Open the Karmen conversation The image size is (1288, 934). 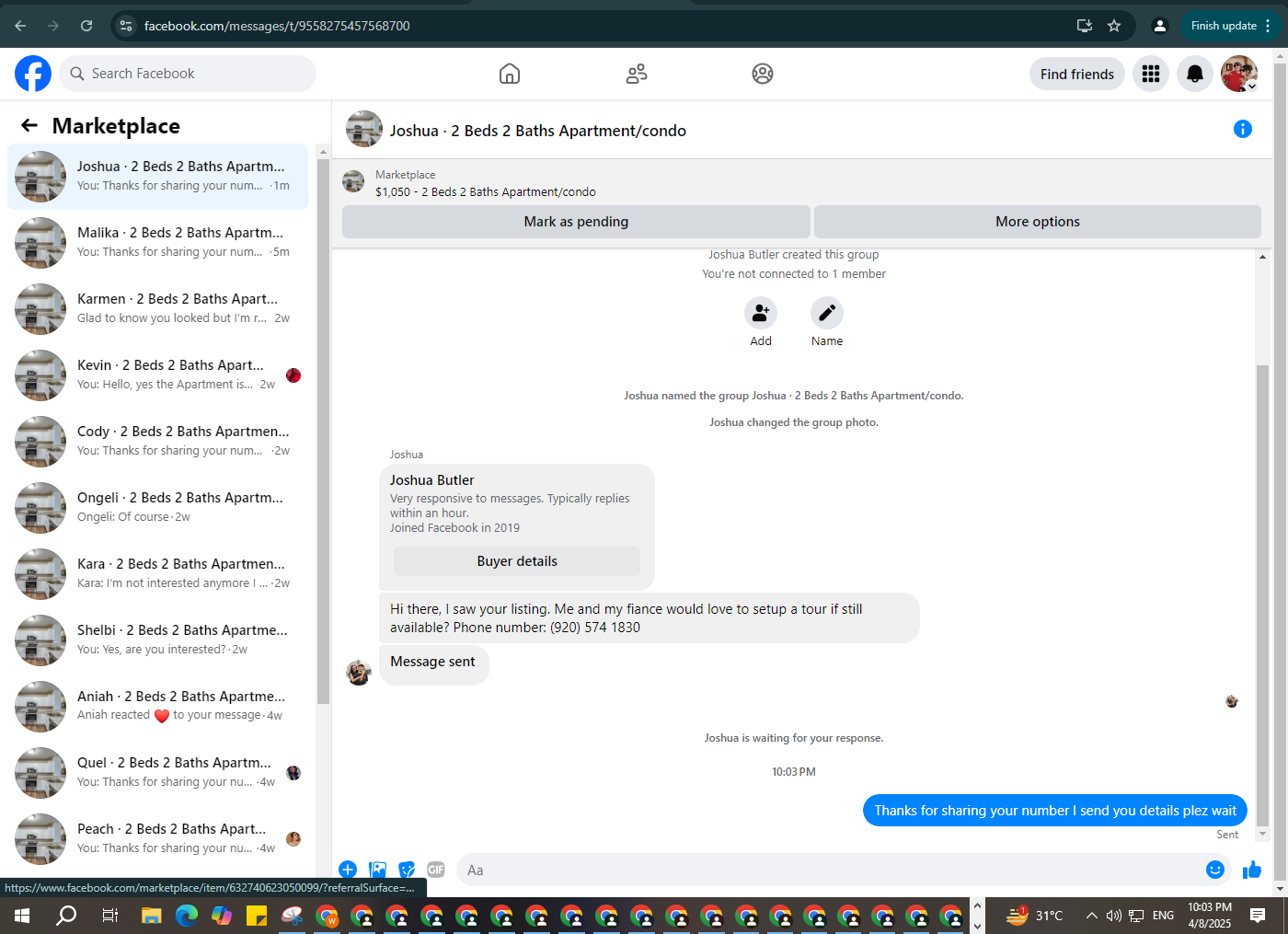(158, 309)
